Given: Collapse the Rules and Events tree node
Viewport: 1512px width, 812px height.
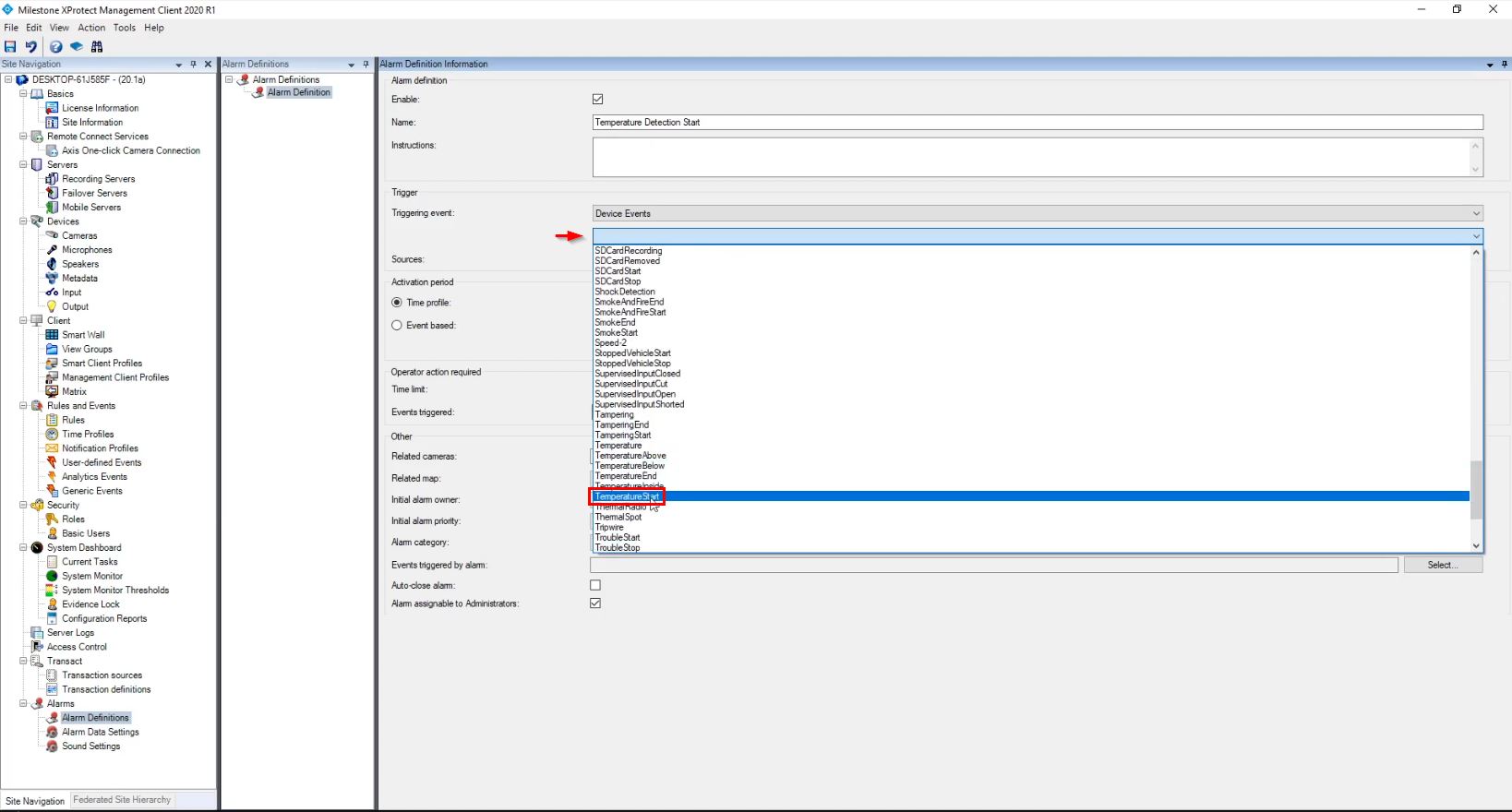Looking at the screenshot, I should (23, 406).
